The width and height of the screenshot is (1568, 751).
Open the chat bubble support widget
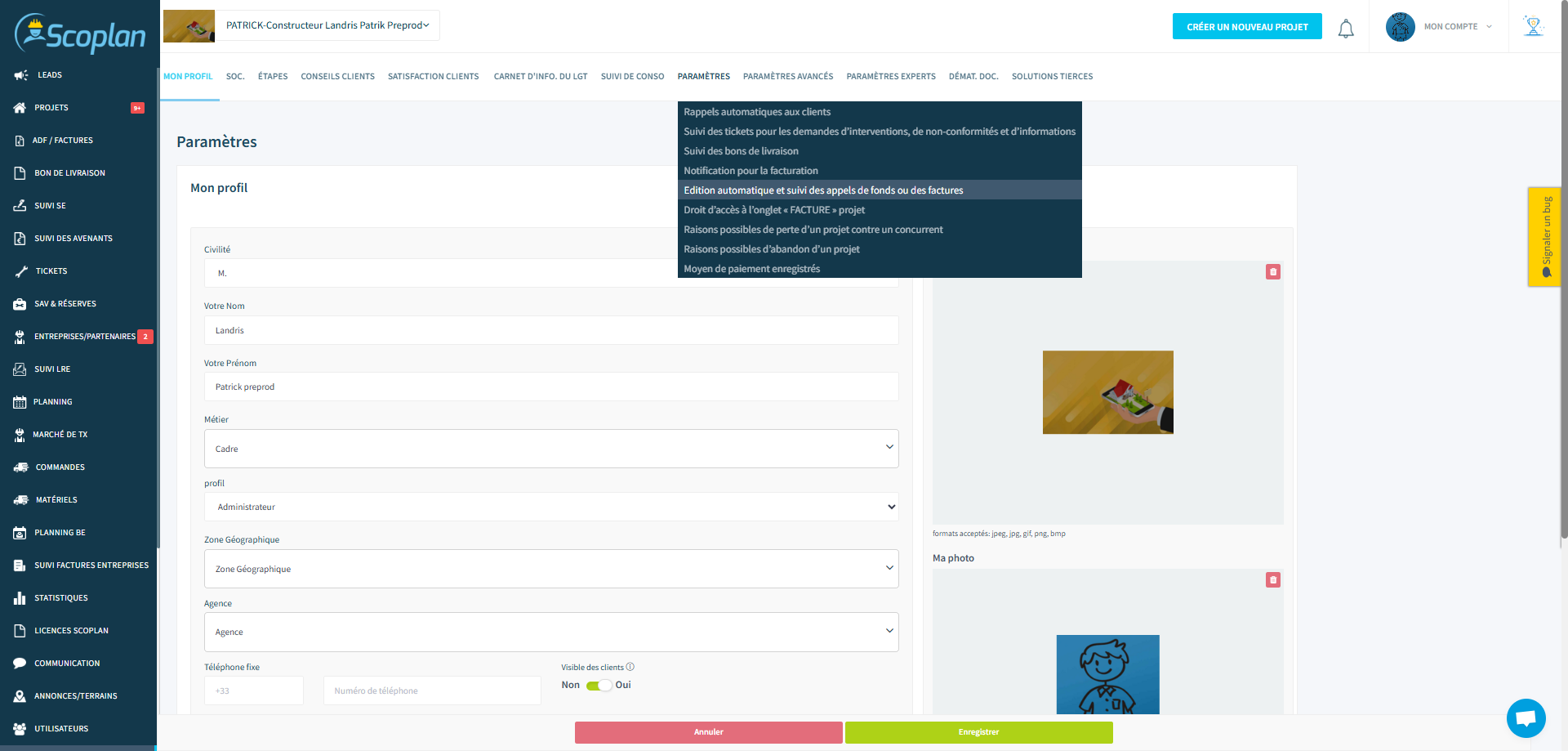tap(1526, 717)
